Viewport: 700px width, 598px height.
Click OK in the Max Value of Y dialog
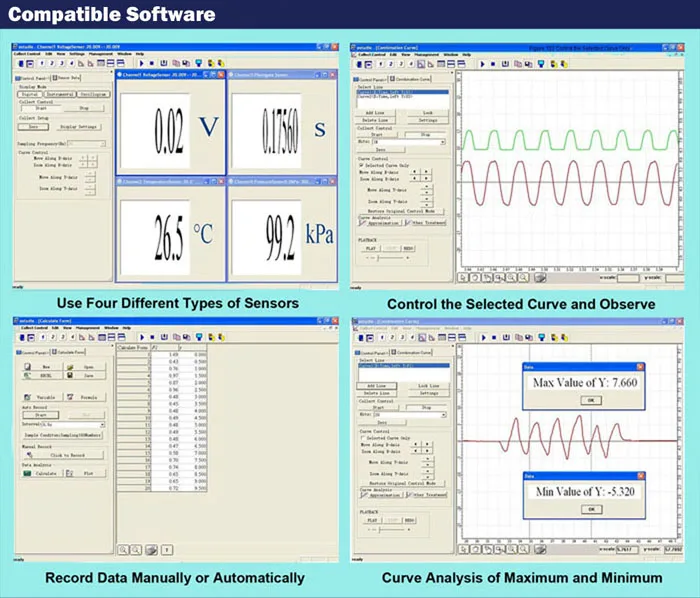pos(591,400)
